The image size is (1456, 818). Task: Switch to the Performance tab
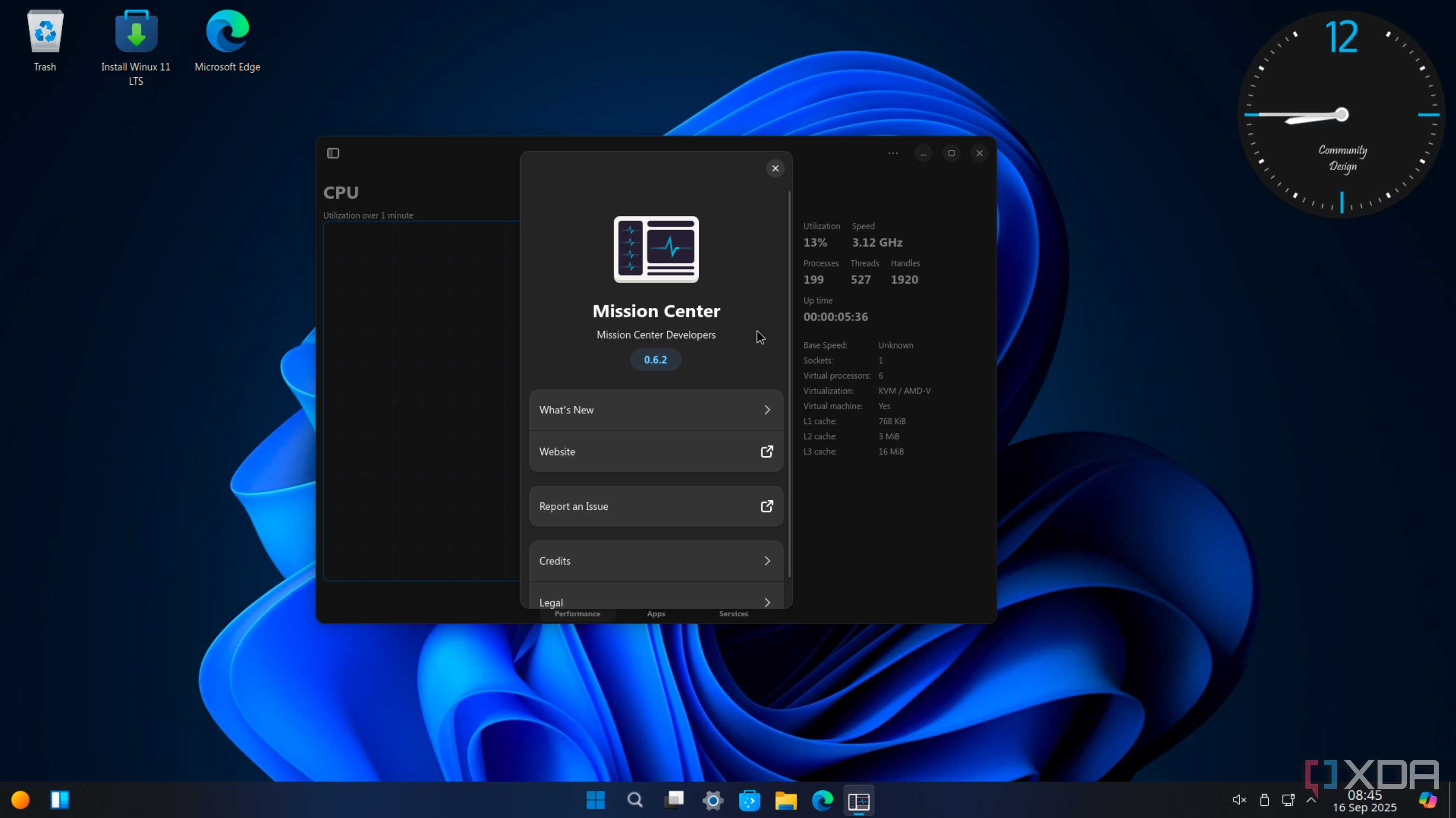577,614
